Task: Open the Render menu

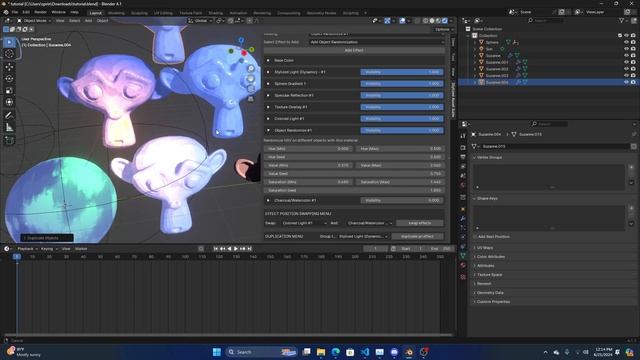Action: [40, 12]
